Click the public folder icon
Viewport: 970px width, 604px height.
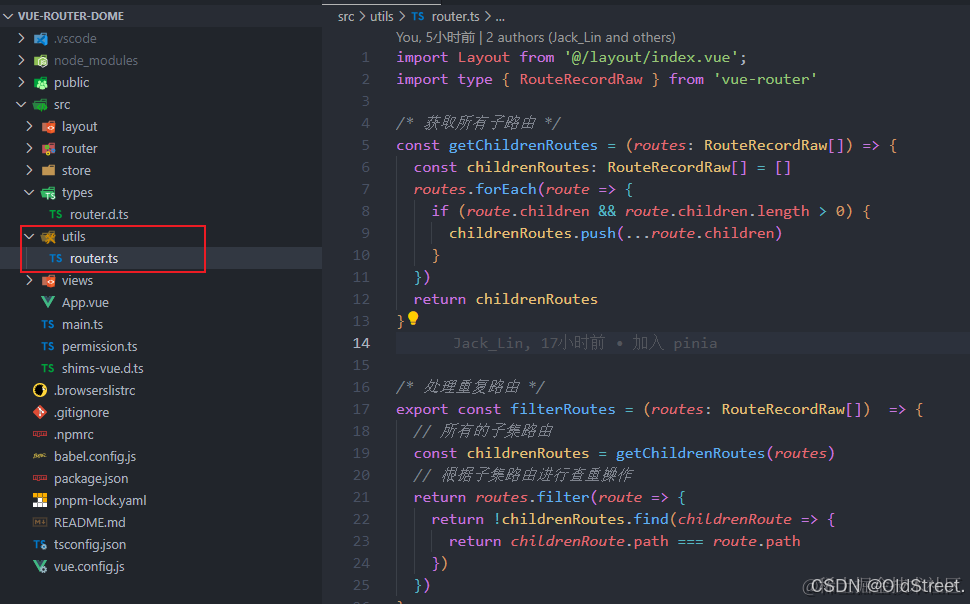click(x=41, y=82)
